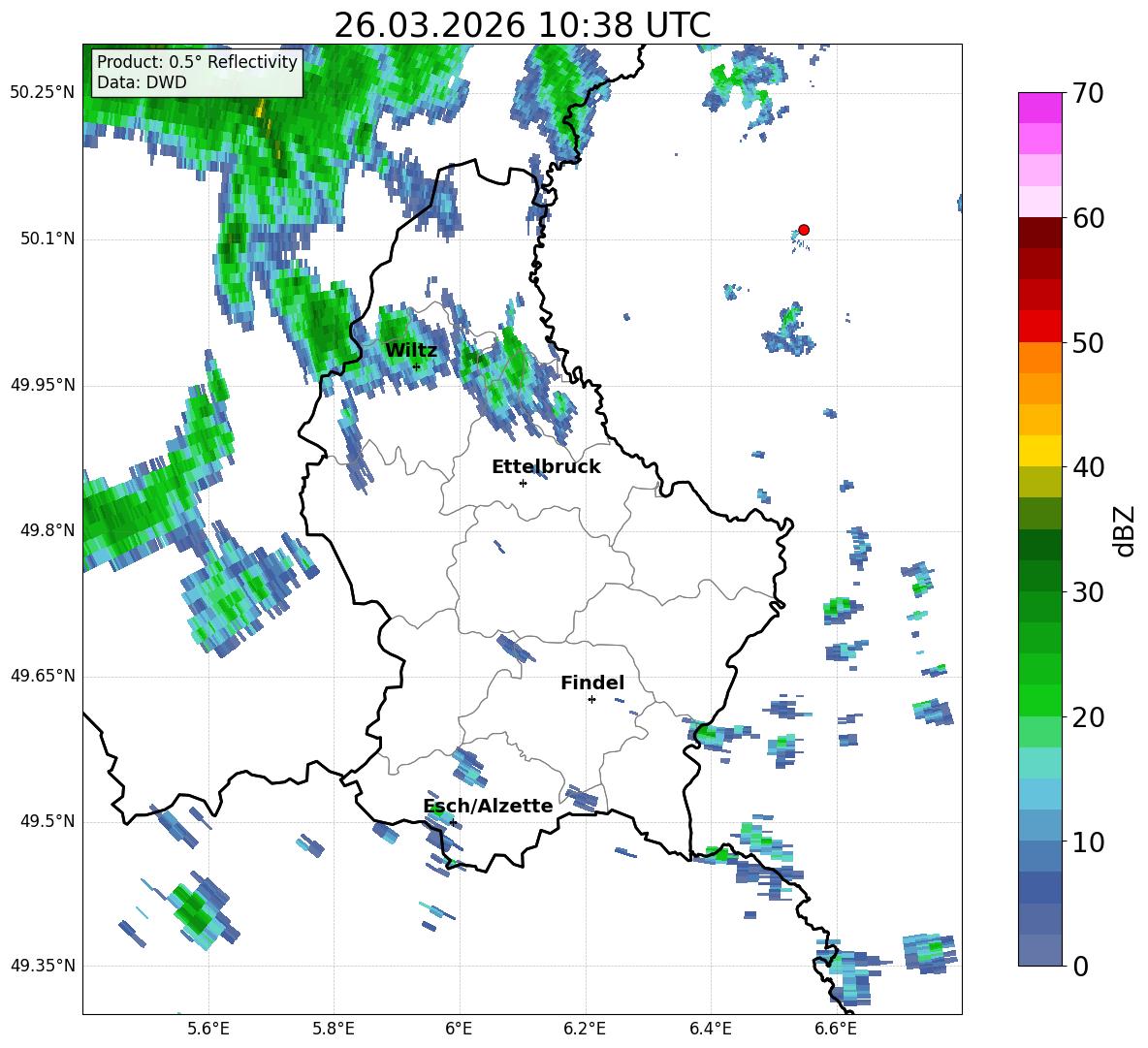This screenshot has width=1148, height=1048.
Task: Click the Esch/Alzette location cross marker
Action: 453,822
